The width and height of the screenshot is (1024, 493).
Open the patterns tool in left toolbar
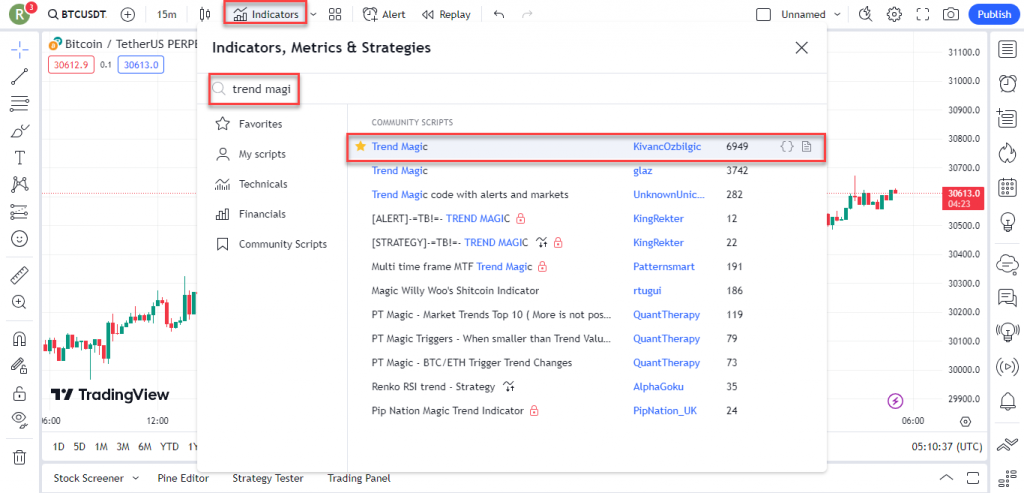[x=20, y=185]
